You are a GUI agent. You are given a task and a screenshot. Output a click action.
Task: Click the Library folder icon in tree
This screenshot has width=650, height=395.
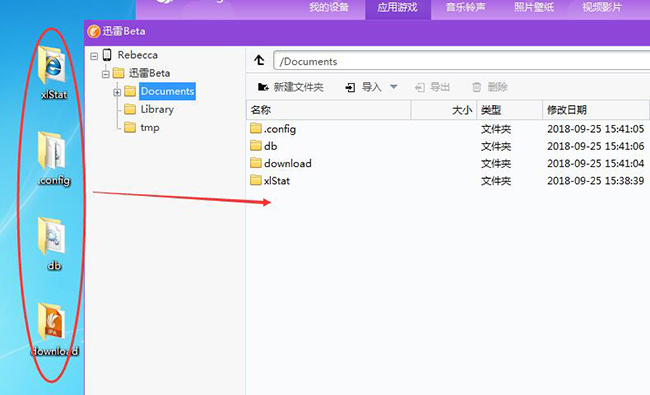tap(130, 109)
